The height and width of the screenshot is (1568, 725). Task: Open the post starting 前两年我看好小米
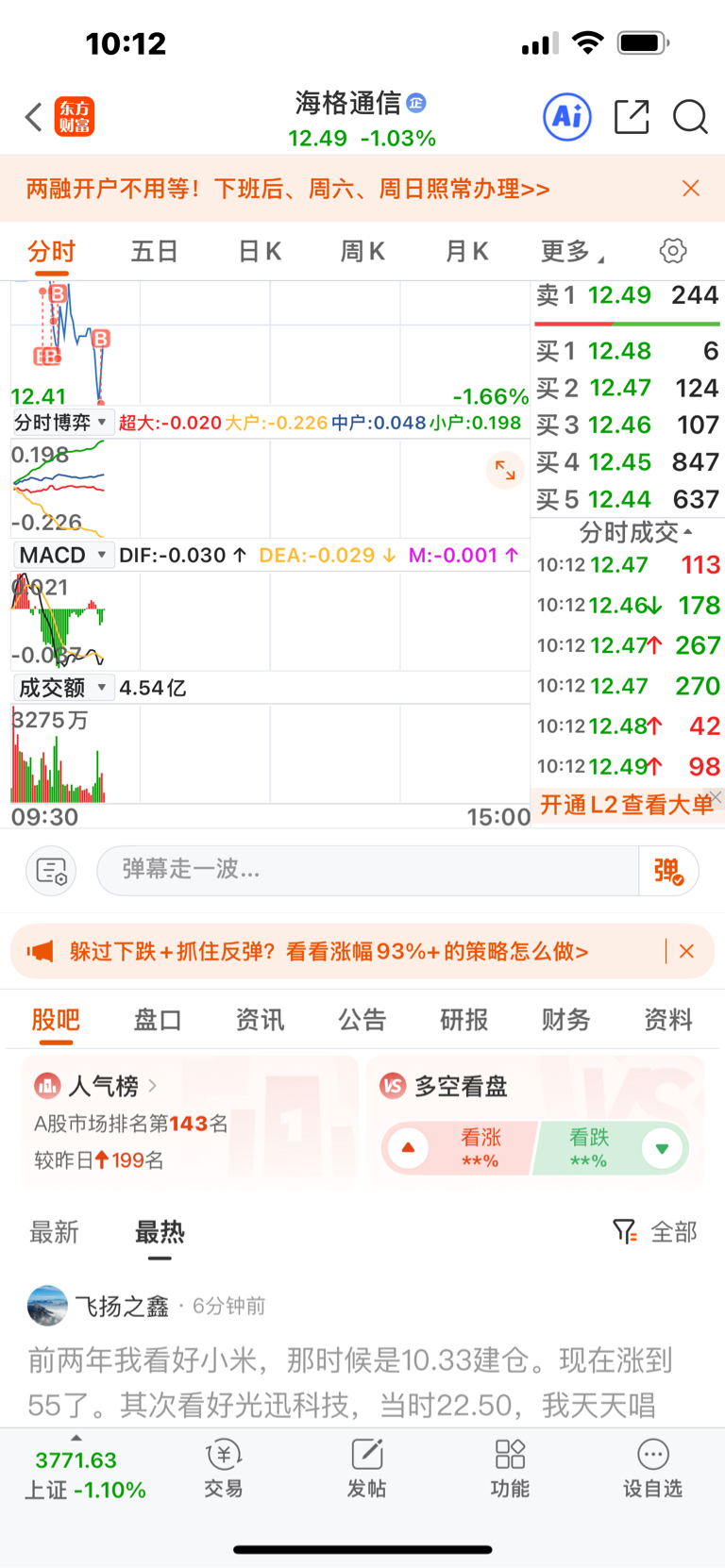coord(350,1382)
